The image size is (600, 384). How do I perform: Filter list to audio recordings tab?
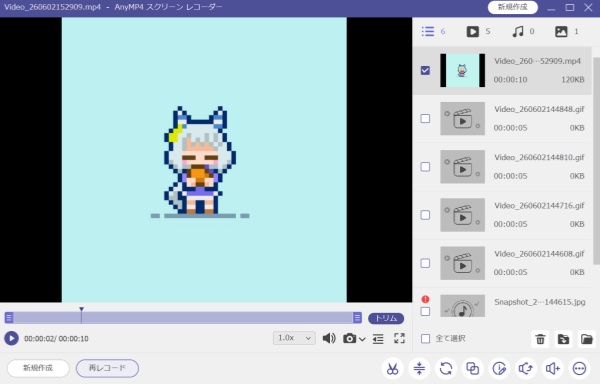pyautogui.click(x=523, y=31)
